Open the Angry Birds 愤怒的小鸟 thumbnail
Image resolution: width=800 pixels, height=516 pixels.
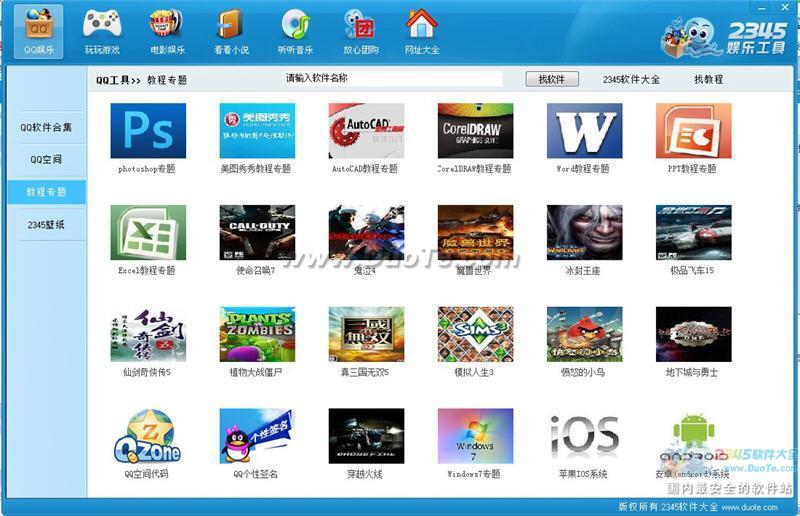[585, 334]
